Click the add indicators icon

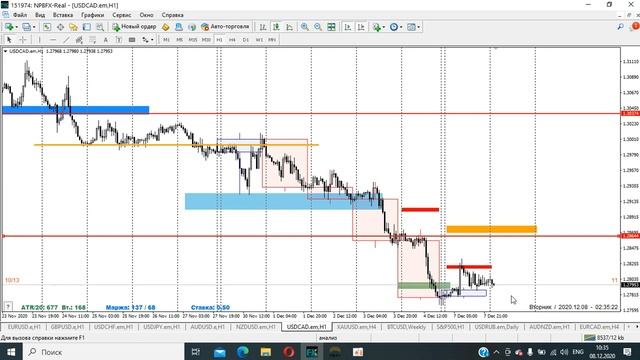pyautogui.click(x=376, y=27)
